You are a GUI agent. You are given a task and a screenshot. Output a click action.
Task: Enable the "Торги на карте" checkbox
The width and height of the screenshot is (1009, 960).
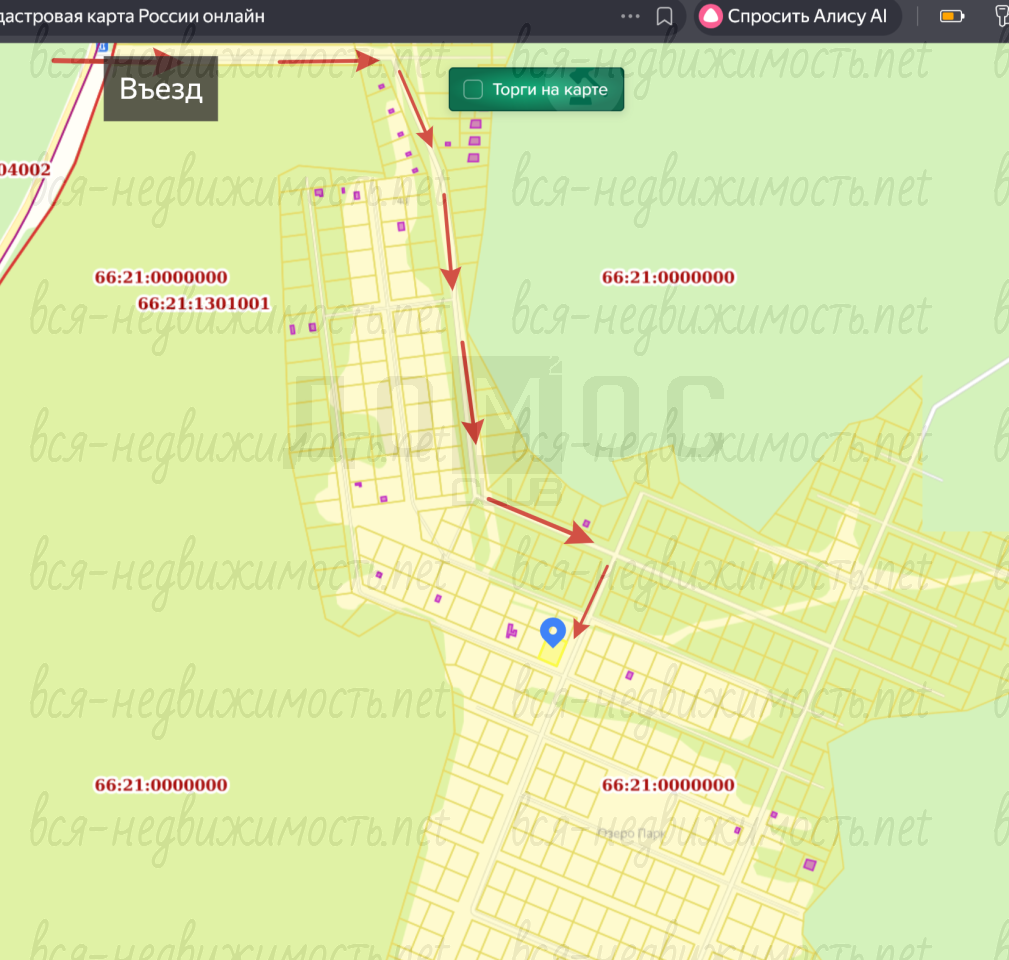coord(473,90)
